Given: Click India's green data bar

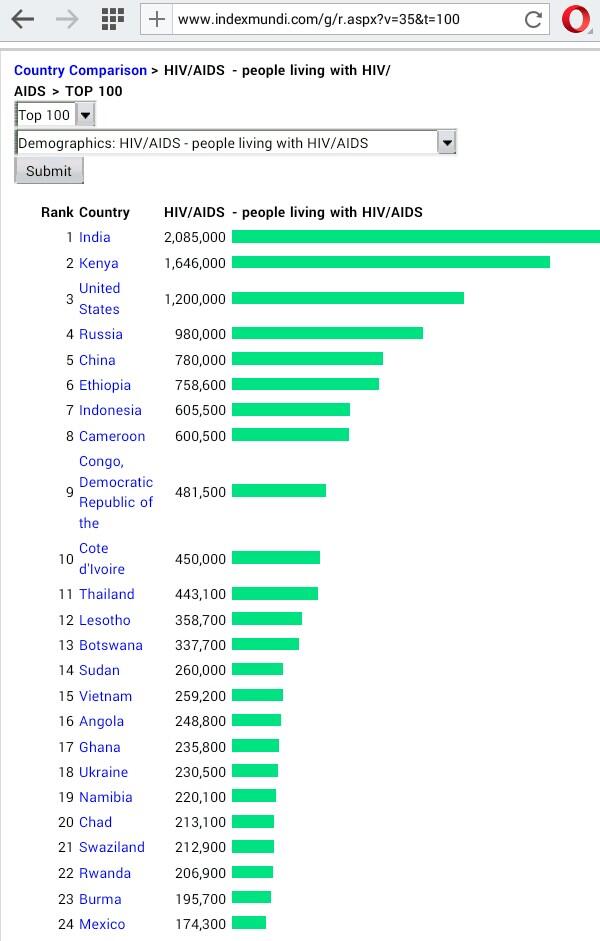Looking at the screenshot, I should 416,236.
